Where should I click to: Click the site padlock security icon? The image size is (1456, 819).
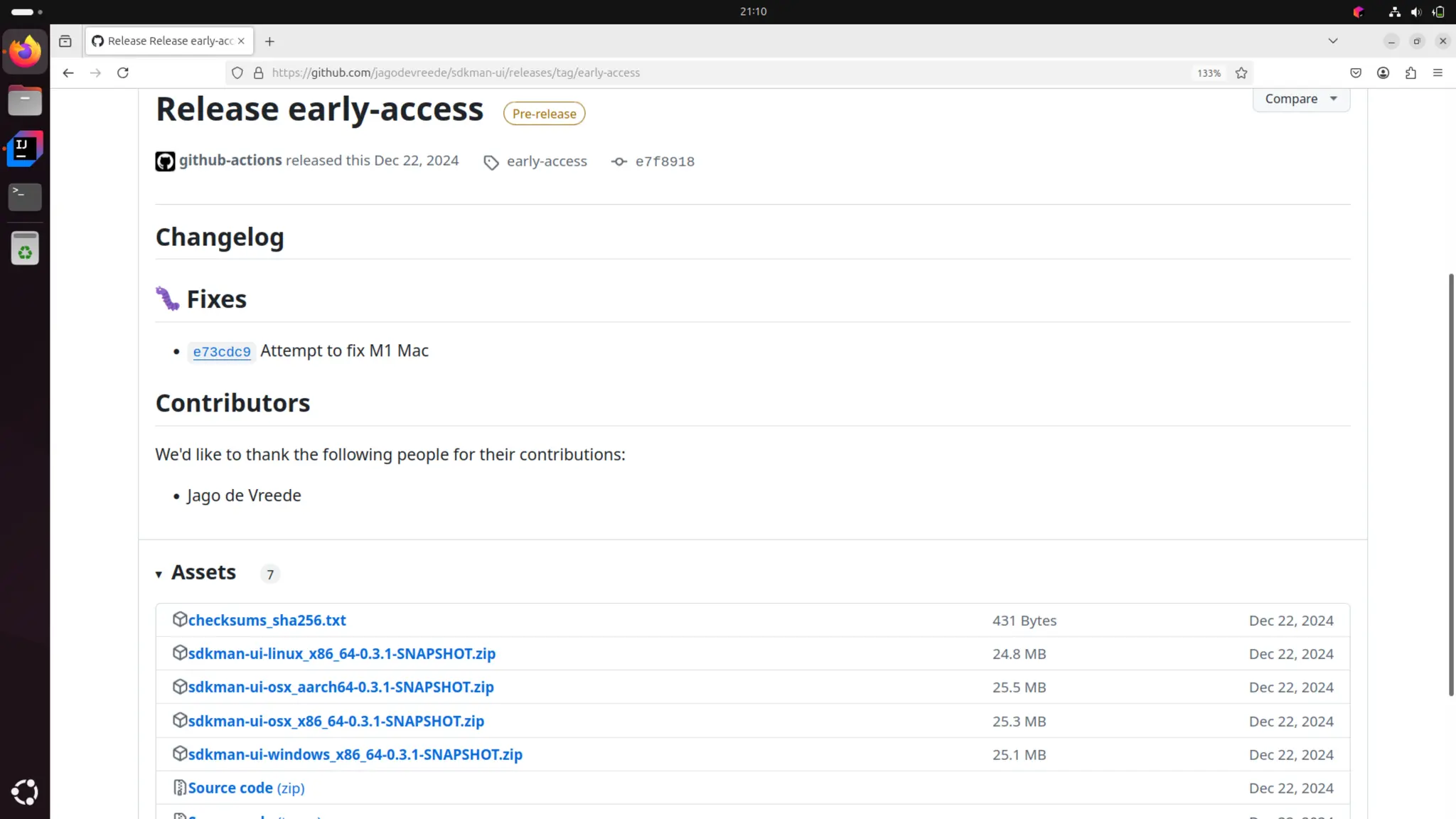[259, 73]
